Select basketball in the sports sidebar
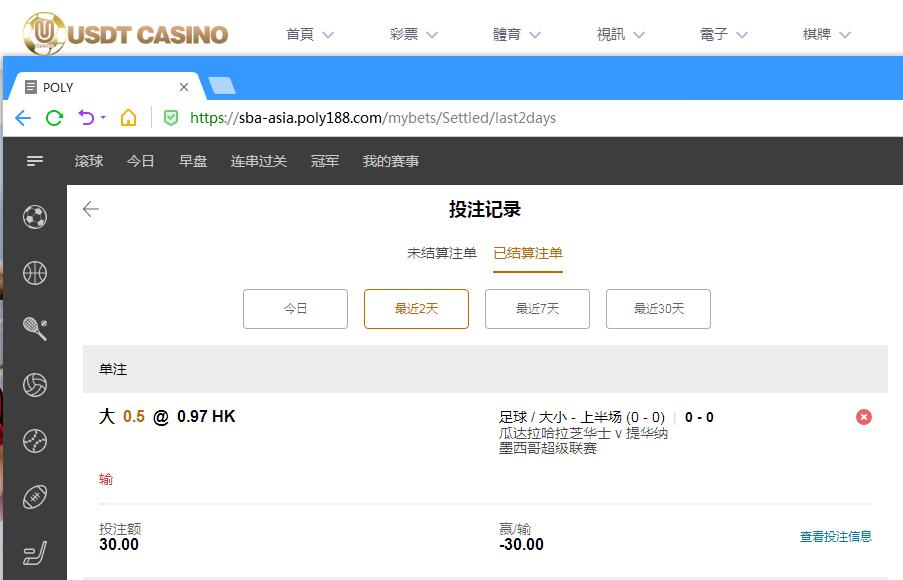 (x=35, y=273)
